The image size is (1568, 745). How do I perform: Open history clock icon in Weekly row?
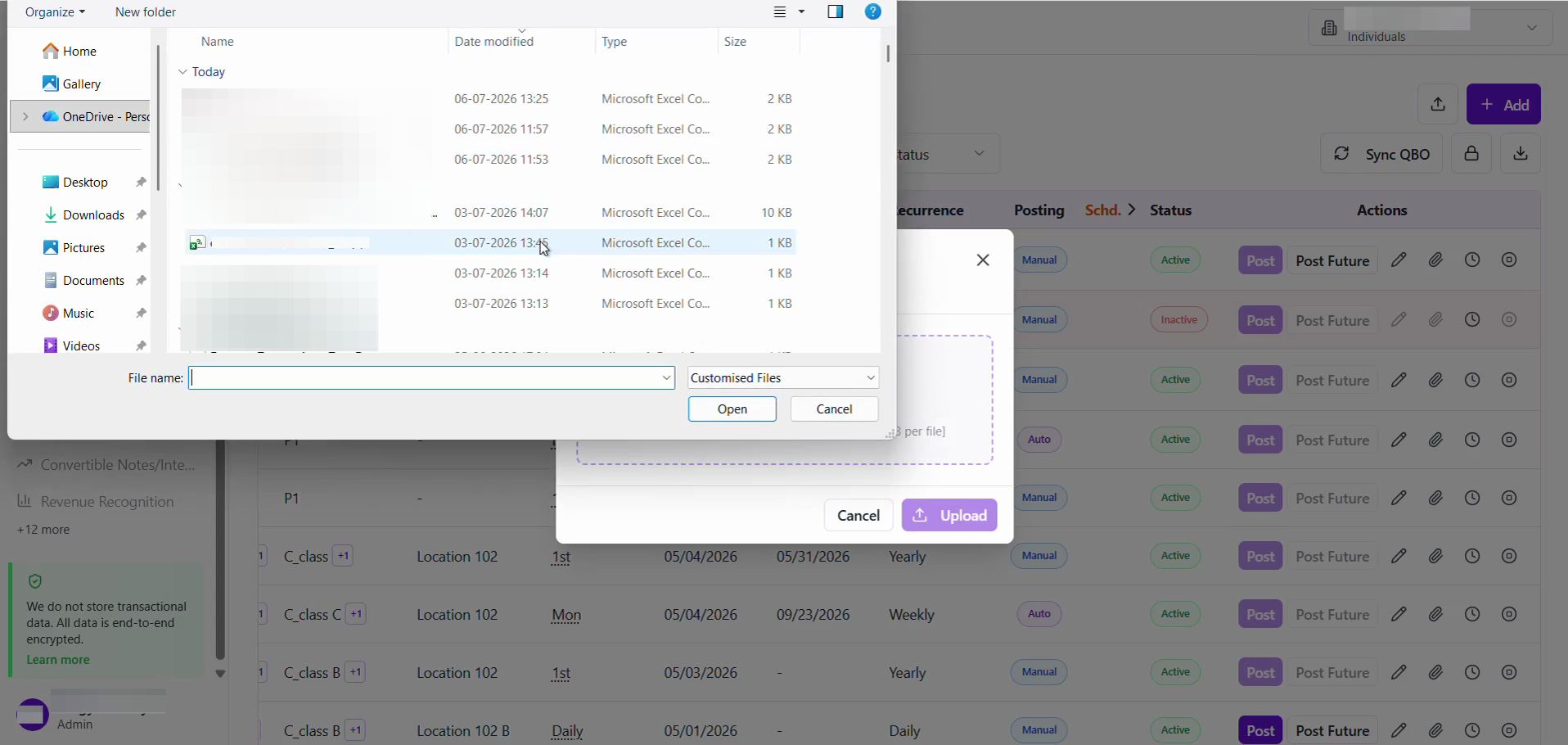pos(1472,614)
